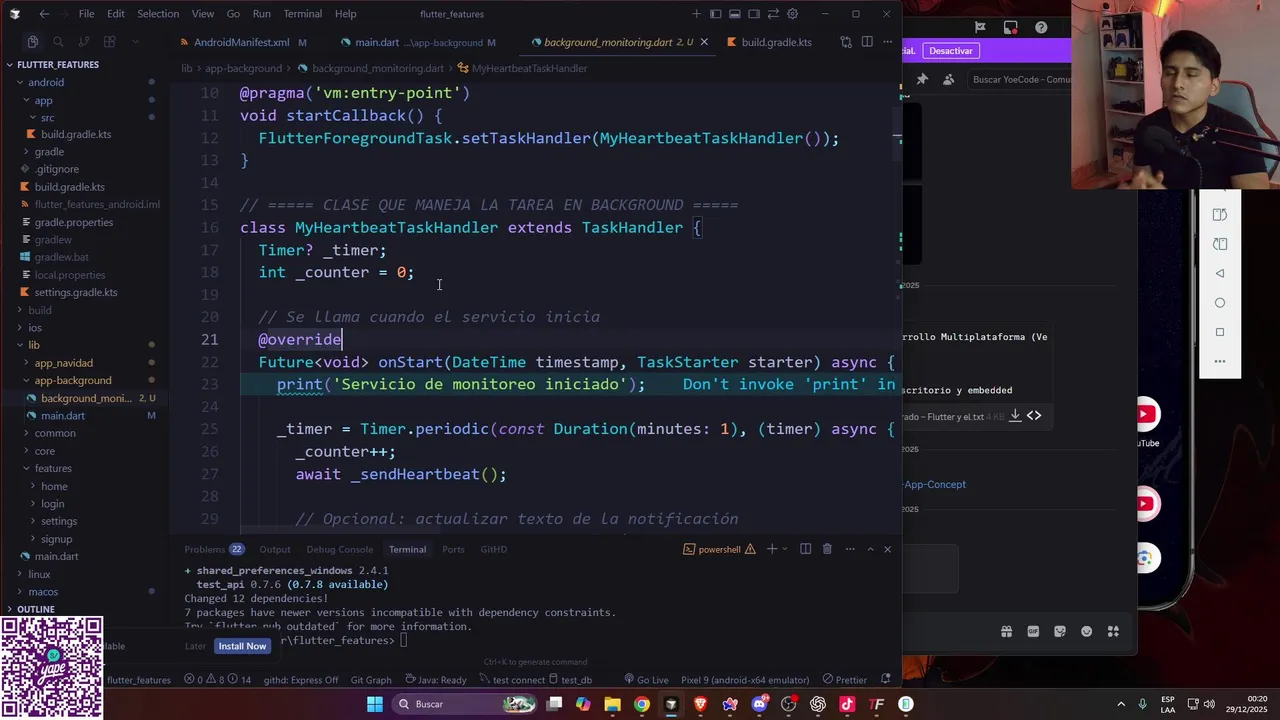Screen dimensions: 1280x720
Task: Close the background_monitoring.dart tab
Action: pos(704,42)
